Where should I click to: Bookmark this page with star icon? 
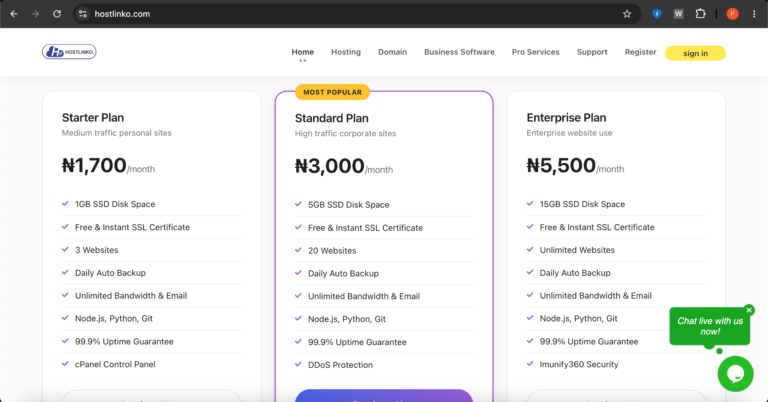[626, 14]
